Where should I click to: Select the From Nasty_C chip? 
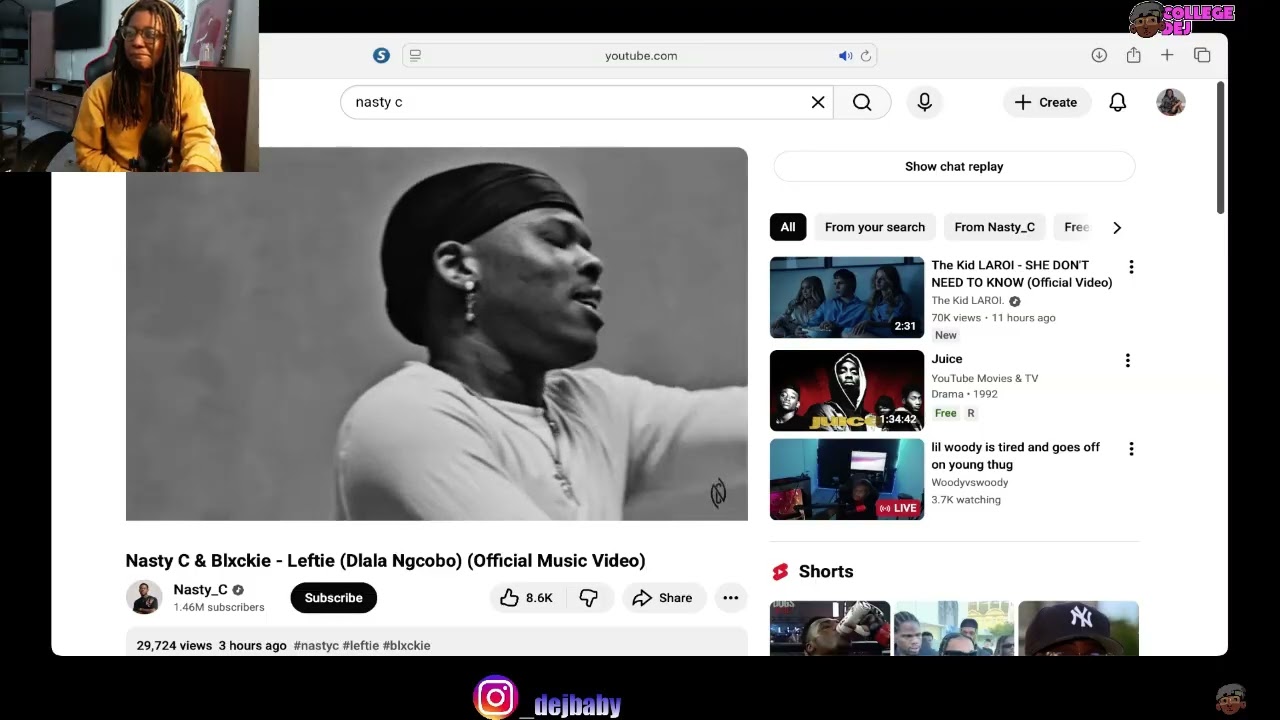tap(994, 227)
